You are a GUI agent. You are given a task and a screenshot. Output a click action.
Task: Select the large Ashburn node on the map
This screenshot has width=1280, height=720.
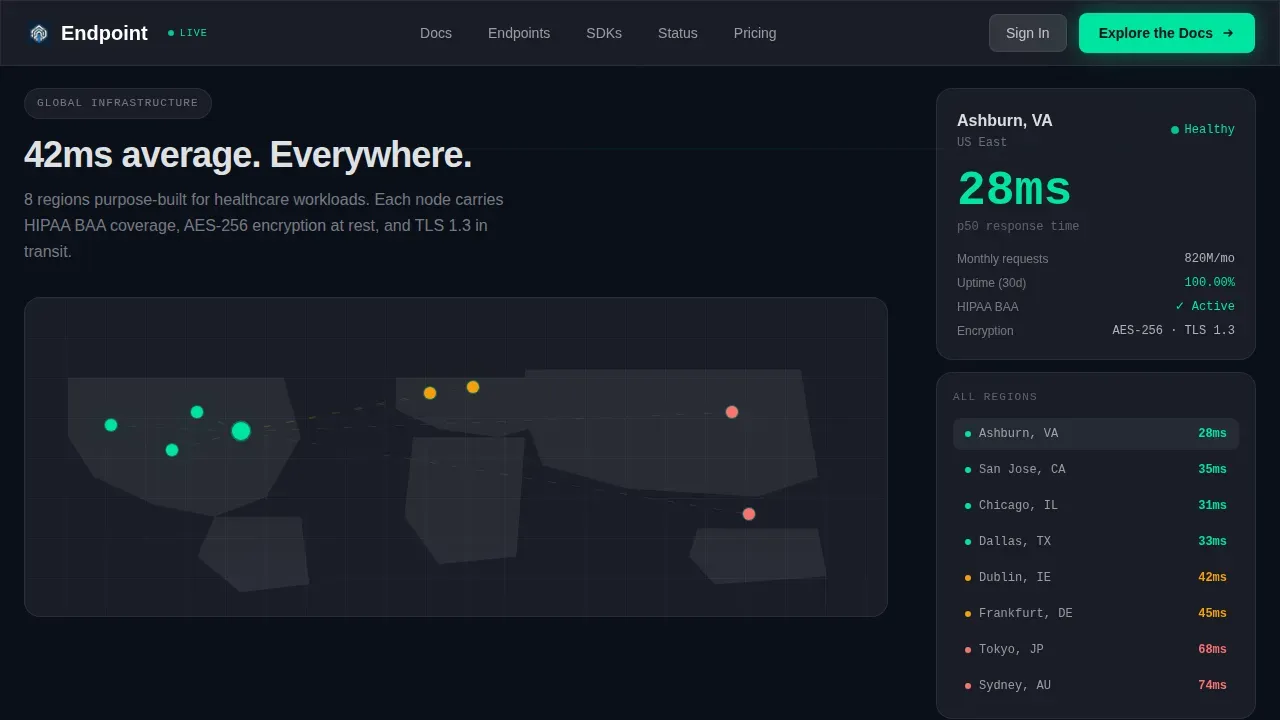pyautogui.click(x=241, y=431)
